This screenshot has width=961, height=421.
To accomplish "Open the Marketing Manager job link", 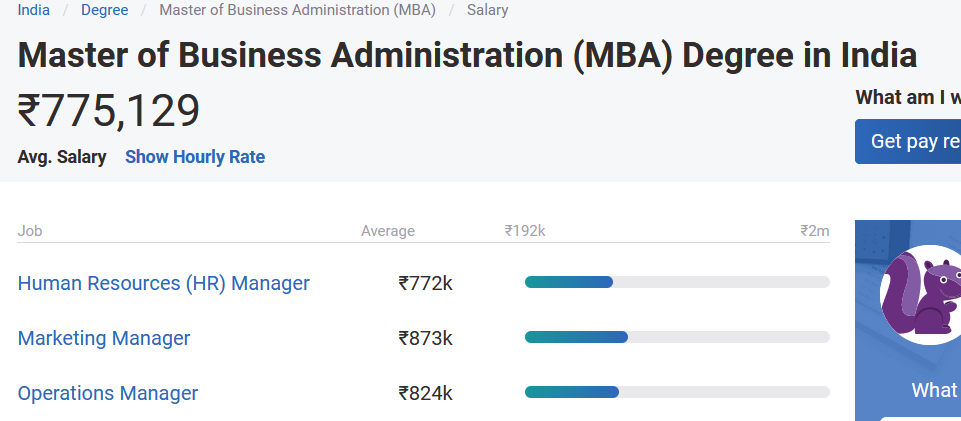I will [104, 338].
